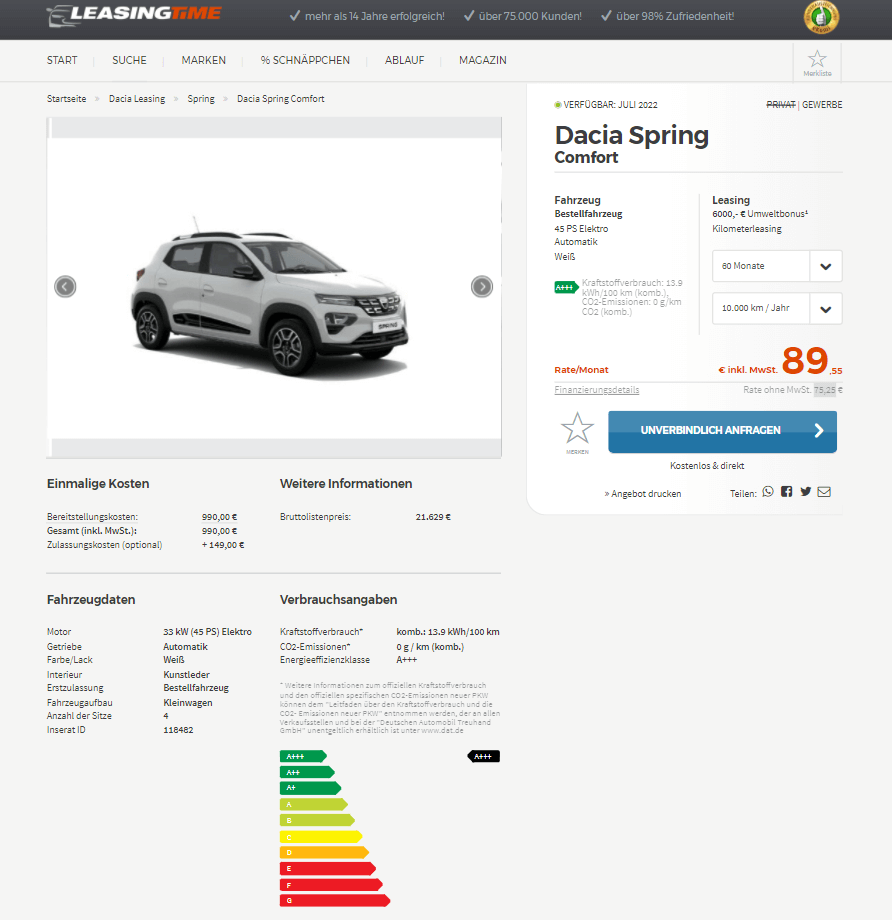Open the 60 Monate duration dropdown
Image resolution: width=892 pixels, height=920 pixels.
(x=777, y=266)
